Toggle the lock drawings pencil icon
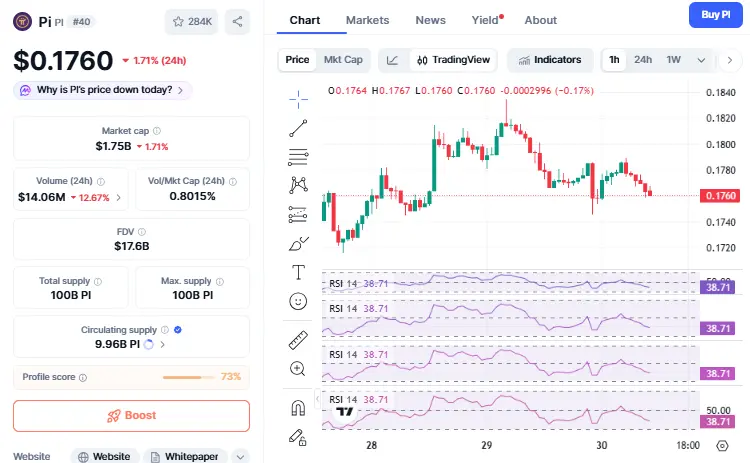The height and width of the screenshot is (463, 750). 298,437
